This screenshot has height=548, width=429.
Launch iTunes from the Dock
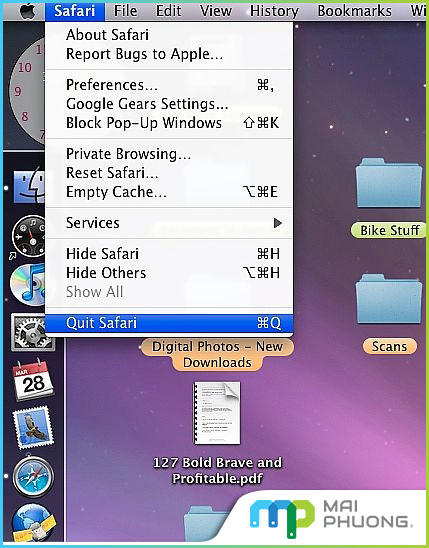point(28,284)
